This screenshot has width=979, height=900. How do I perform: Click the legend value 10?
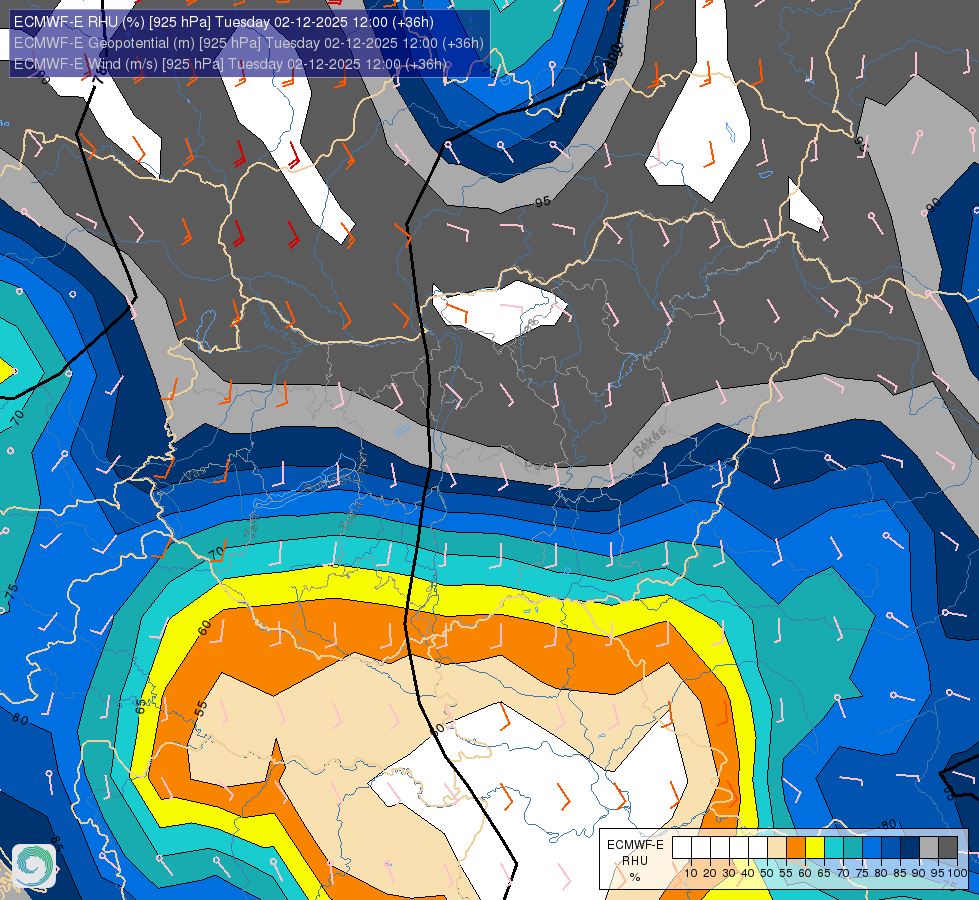(691, 873)
